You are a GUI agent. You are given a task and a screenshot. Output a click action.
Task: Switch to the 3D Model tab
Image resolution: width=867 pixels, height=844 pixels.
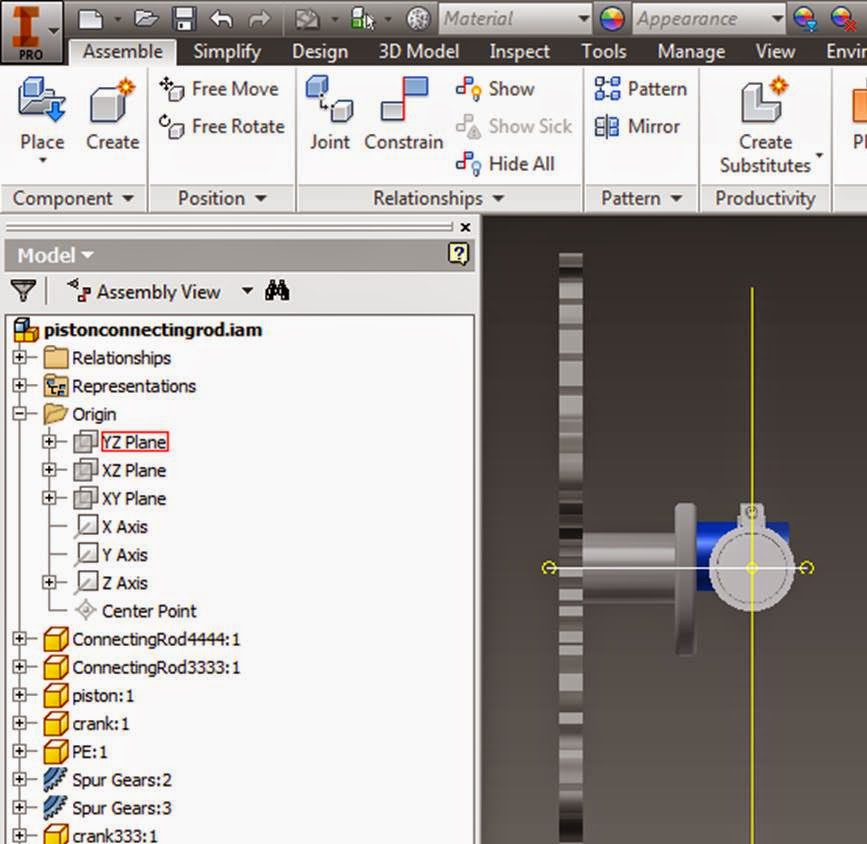coord(417,51)
